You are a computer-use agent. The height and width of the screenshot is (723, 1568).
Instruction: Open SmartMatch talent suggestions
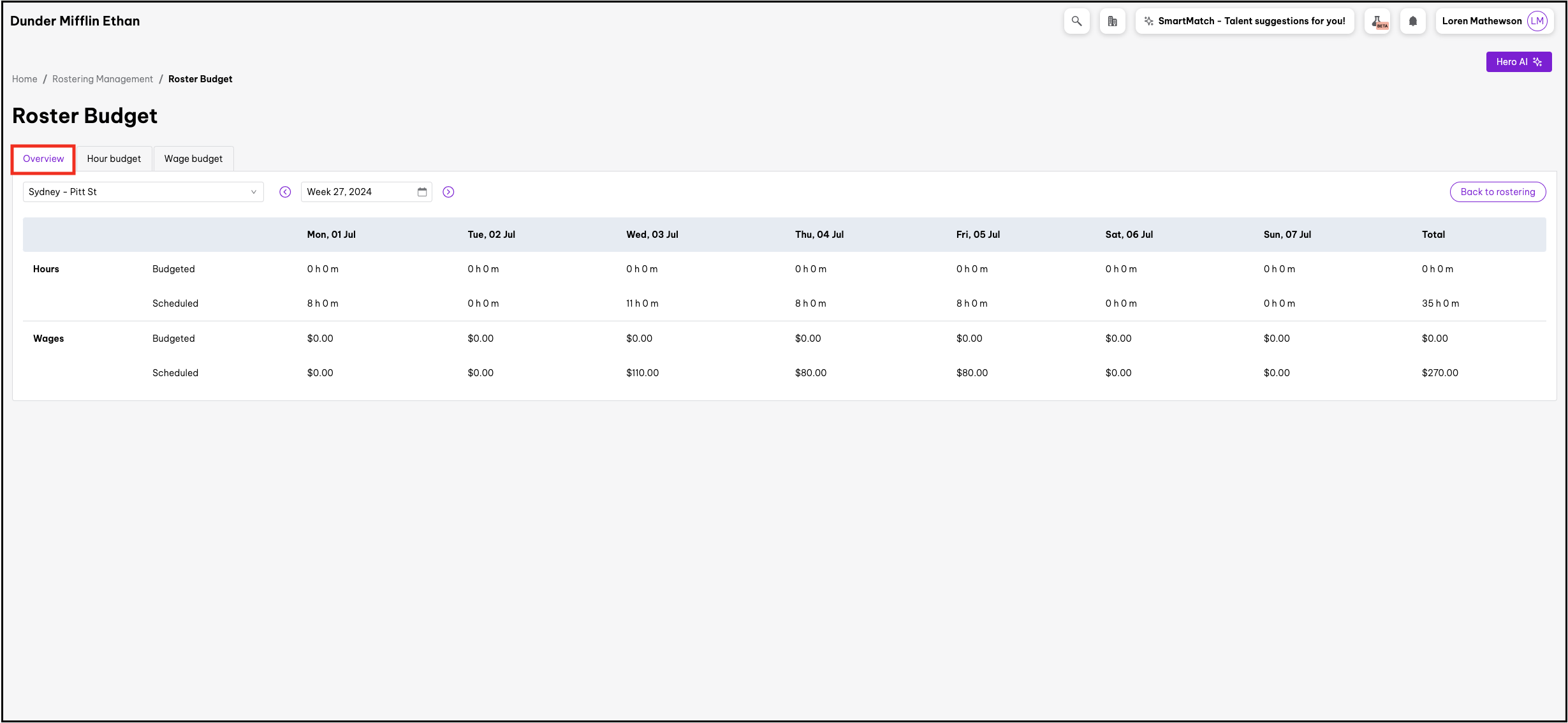point(1244,21)
